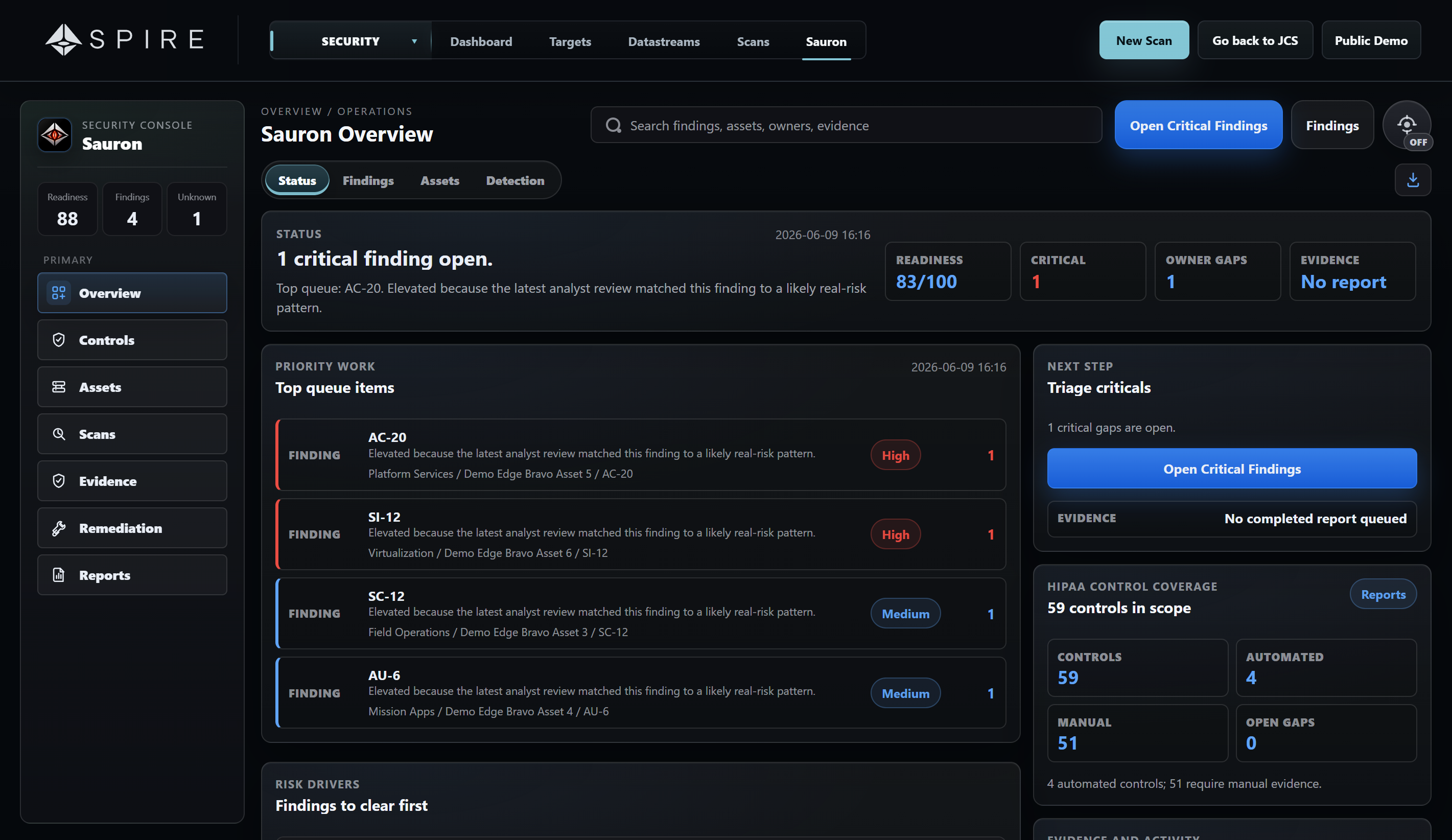Click the High badge on AC-20
Image resolution: width=1452 pixels, height=840 pixels.
[x=895, y=455]
